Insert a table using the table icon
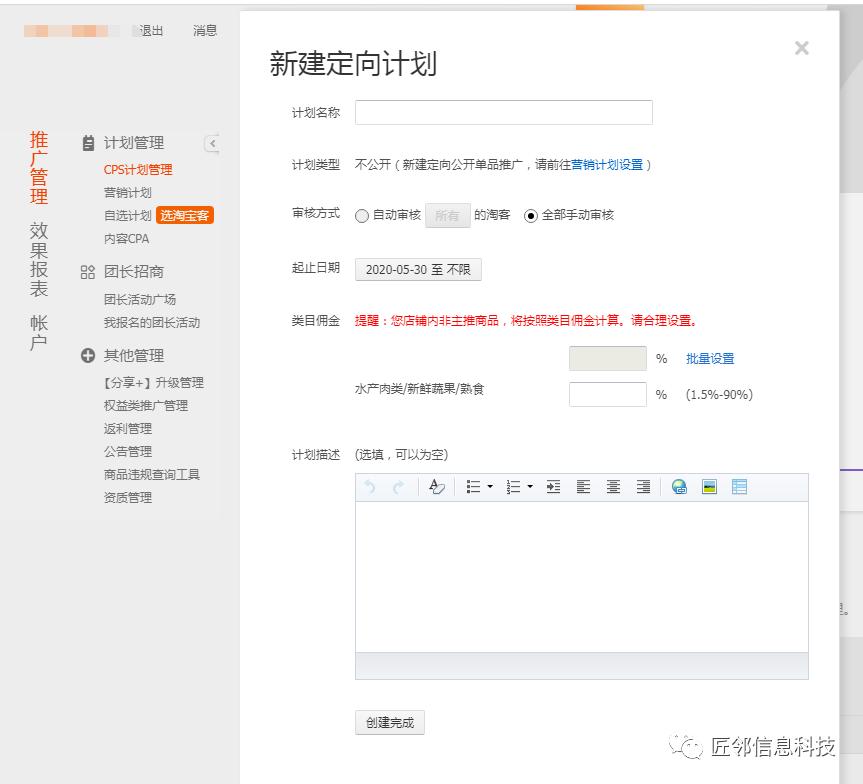This screenshot has height=784, width=863. click(x=738, y=487)
